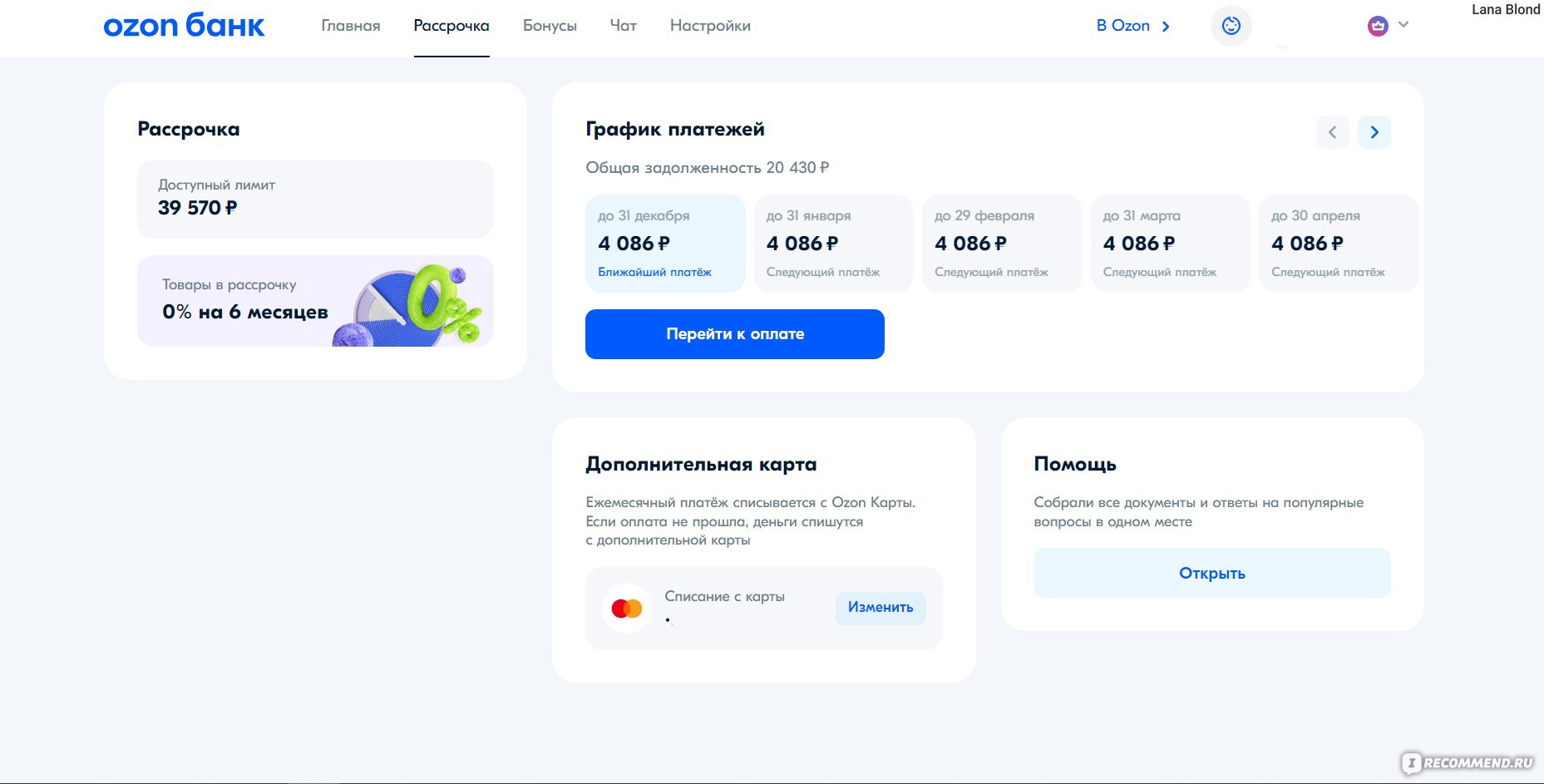Viewport: 1544px width, 784px height.
Task: Click Изменить to change debit card
Action: coord(881,608)
